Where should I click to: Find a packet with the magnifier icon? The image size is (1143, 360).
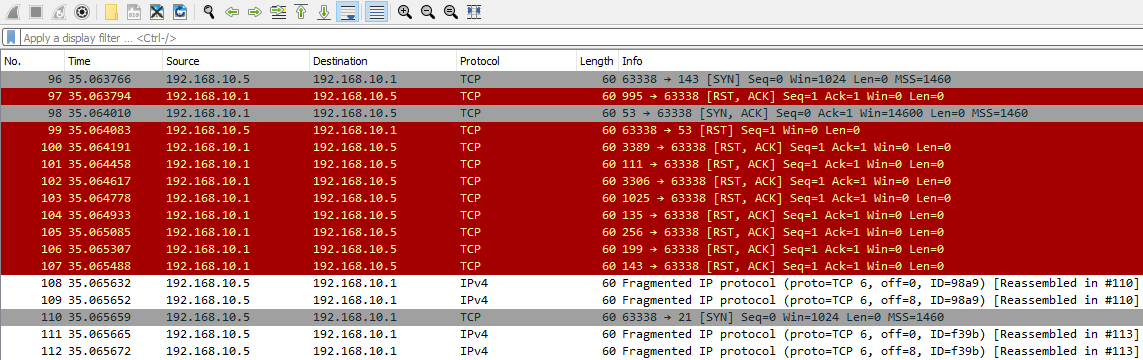coord(209,12)
